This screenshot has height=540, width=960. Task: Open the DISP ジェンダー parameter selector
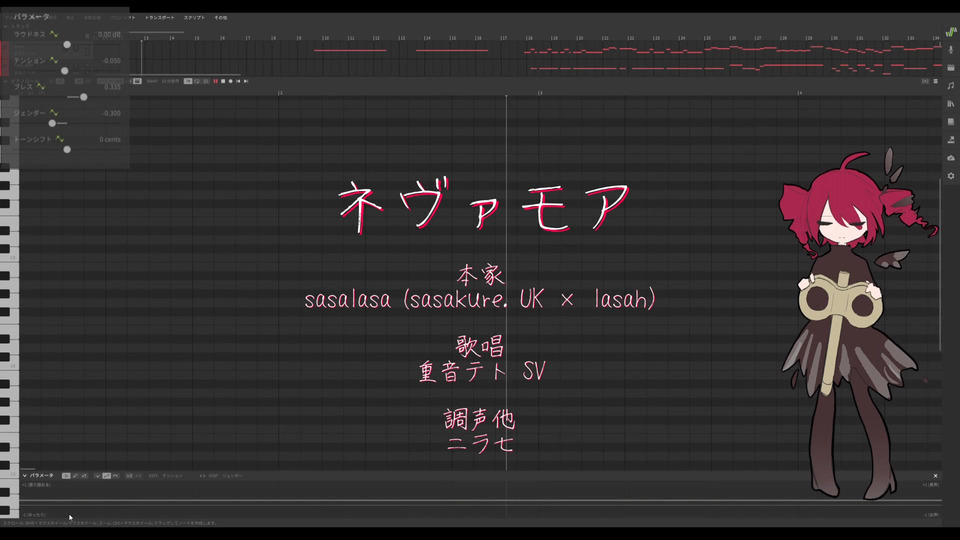click(225, 476)
